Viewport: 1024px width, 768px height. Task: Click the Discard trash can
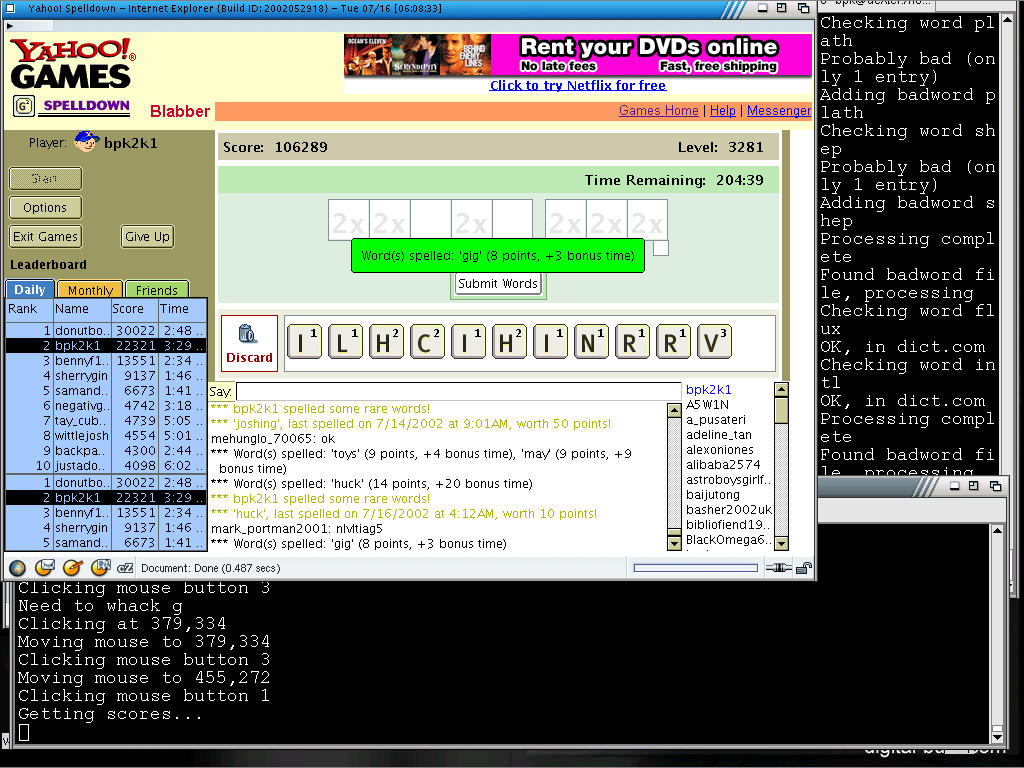coord(249,344)
